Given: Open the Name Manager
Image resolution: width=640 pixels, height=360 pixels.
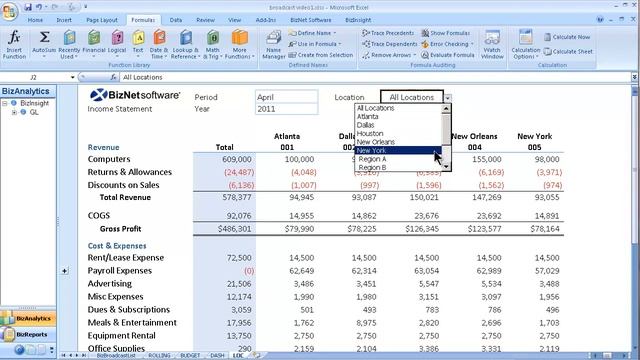Looking at the screenshot, I should [x=273, y=45].
